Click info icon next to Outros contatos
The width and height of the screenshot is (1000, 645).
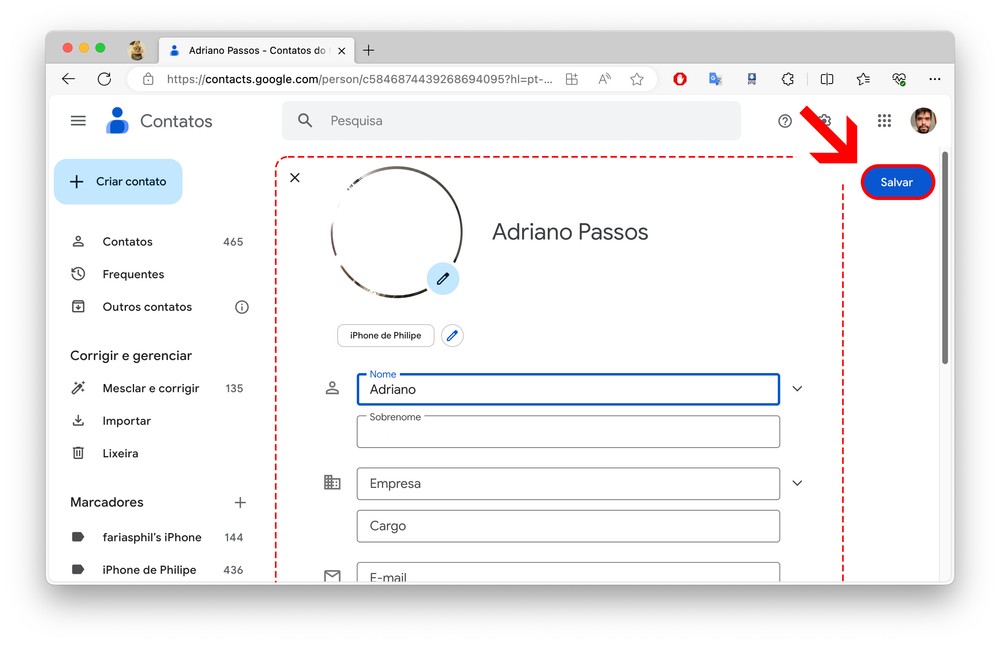coord(241,307)
